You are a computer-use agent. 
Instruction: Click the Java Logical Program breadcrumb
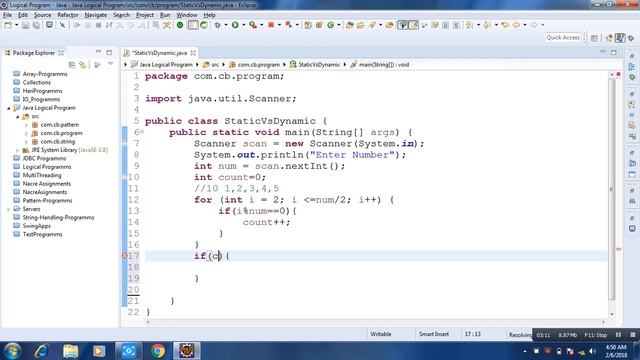162,64
